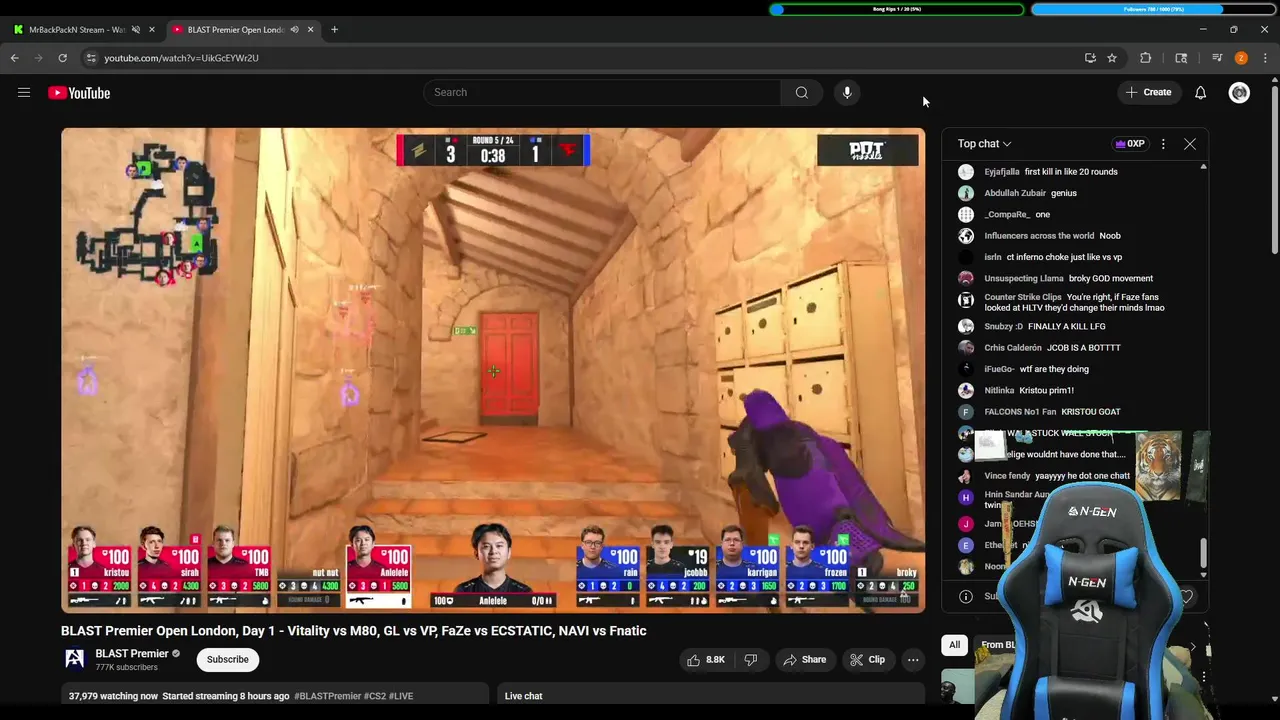The width and height of the screenshot is (1280, 720).
Task: Open a new browser tab
Action: coord(334,30)
